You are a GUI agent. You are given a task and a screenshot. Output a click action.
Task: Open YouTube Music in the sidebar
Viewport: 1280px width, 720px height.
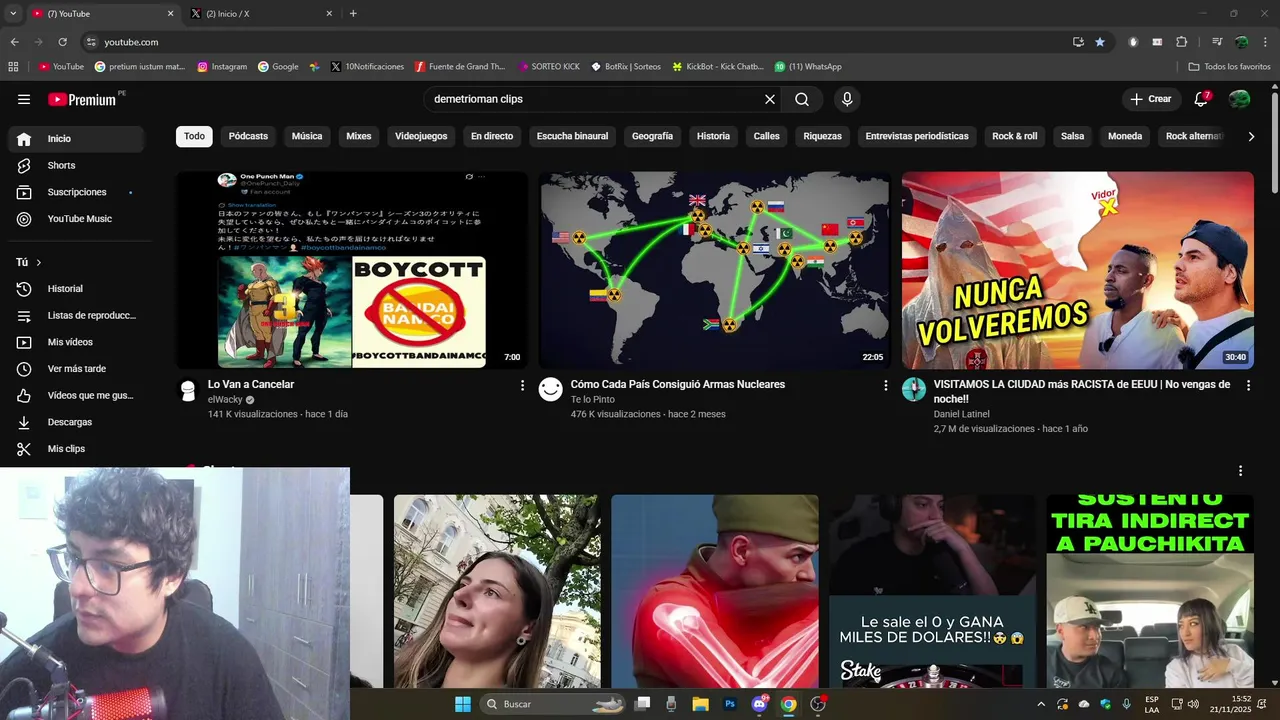(x=76, y=219)
